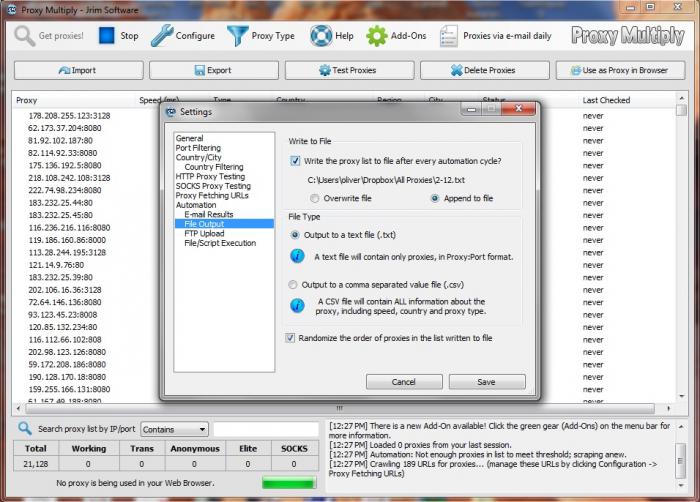
Task: Click the Proxy Multiply logo
Action: [x=628, y=36]
